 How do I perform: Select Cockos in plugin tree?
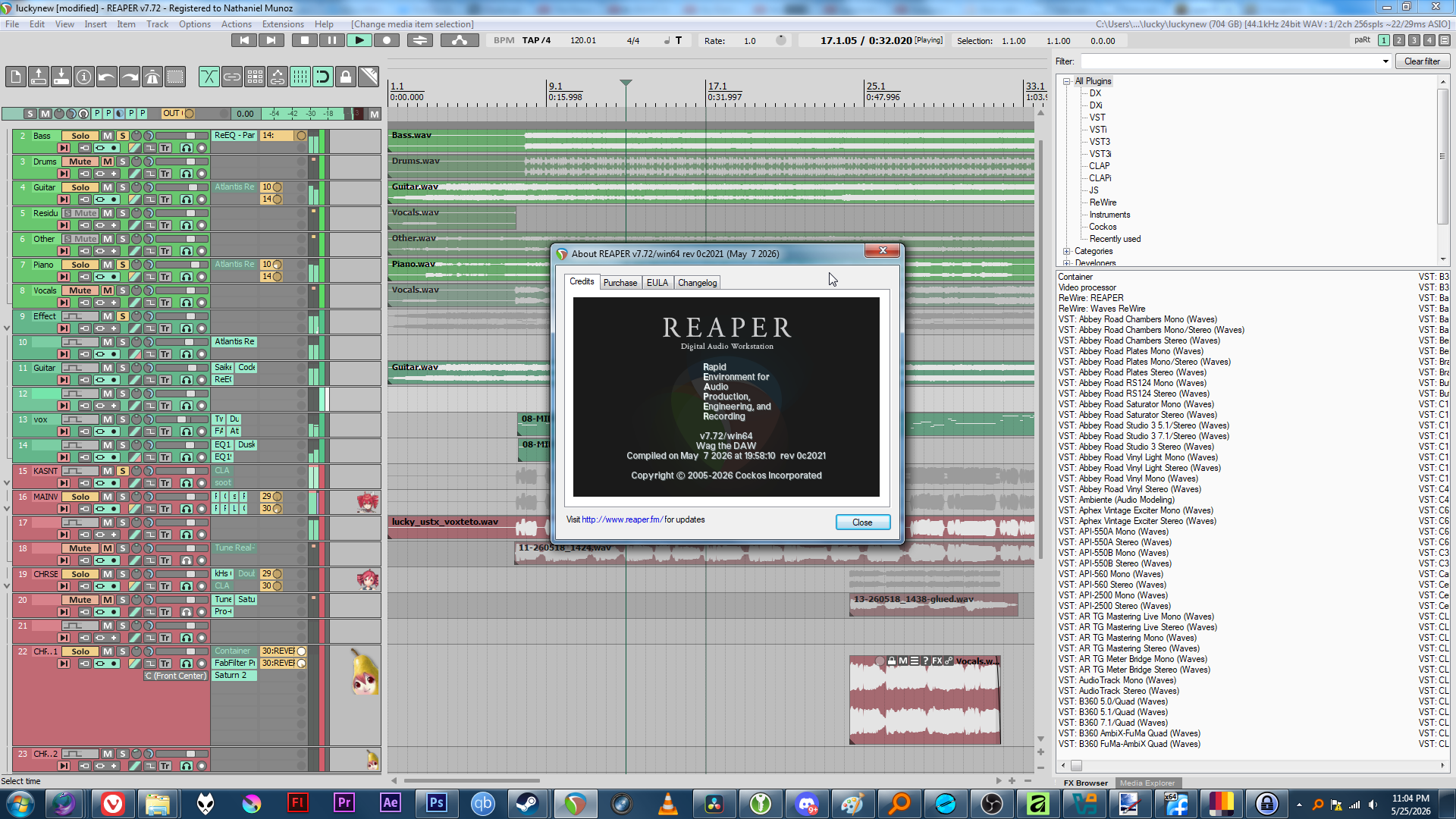[x=1103, y=227]
